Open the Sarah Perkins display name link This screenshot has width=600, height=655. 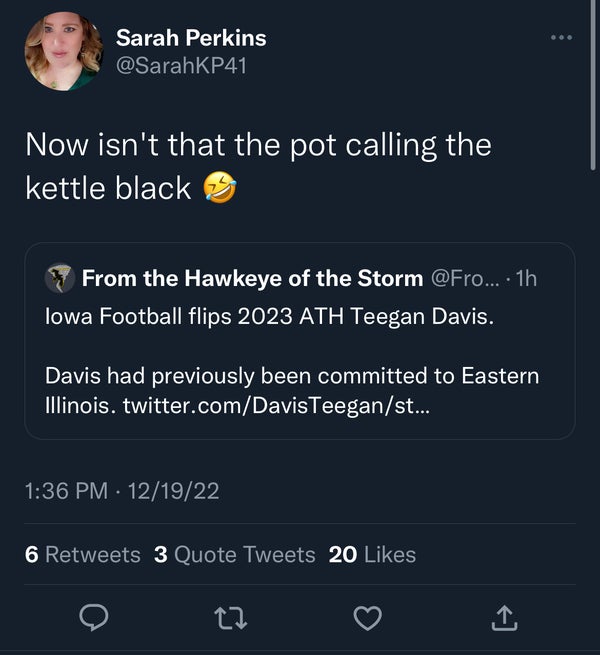(x=191, y=38)
